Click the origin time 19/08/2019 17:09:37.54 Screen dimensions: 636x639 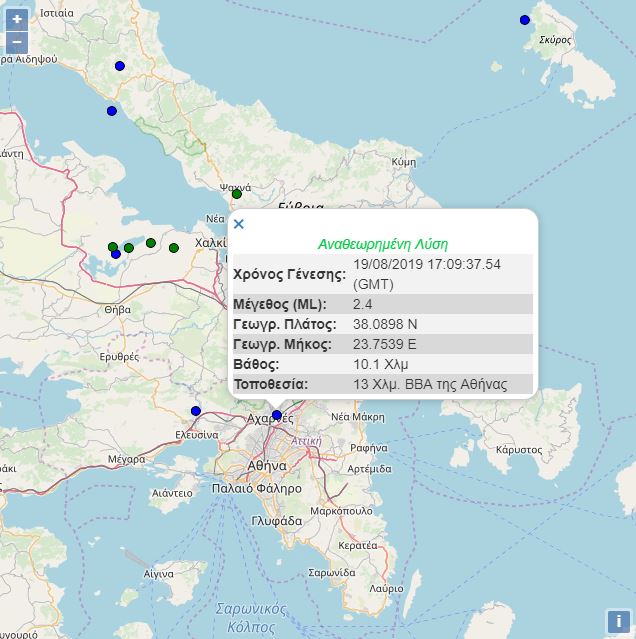point(427,264)
